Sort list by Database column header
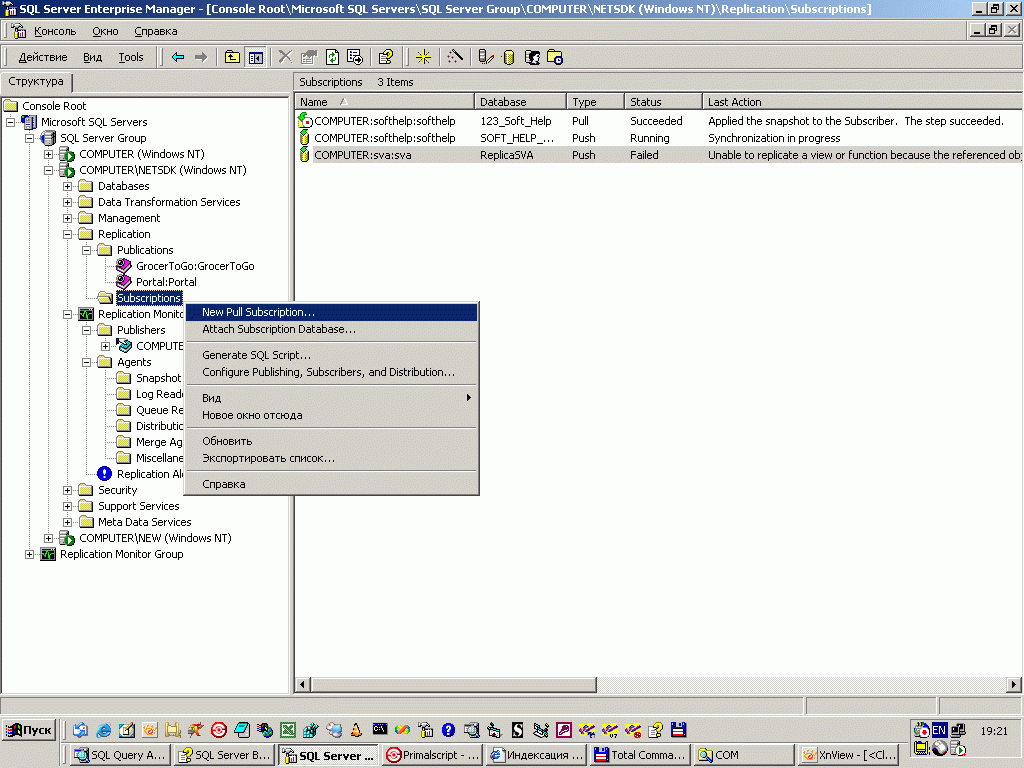This screenshot has width=1024, height=768. (x=520, y=102)
